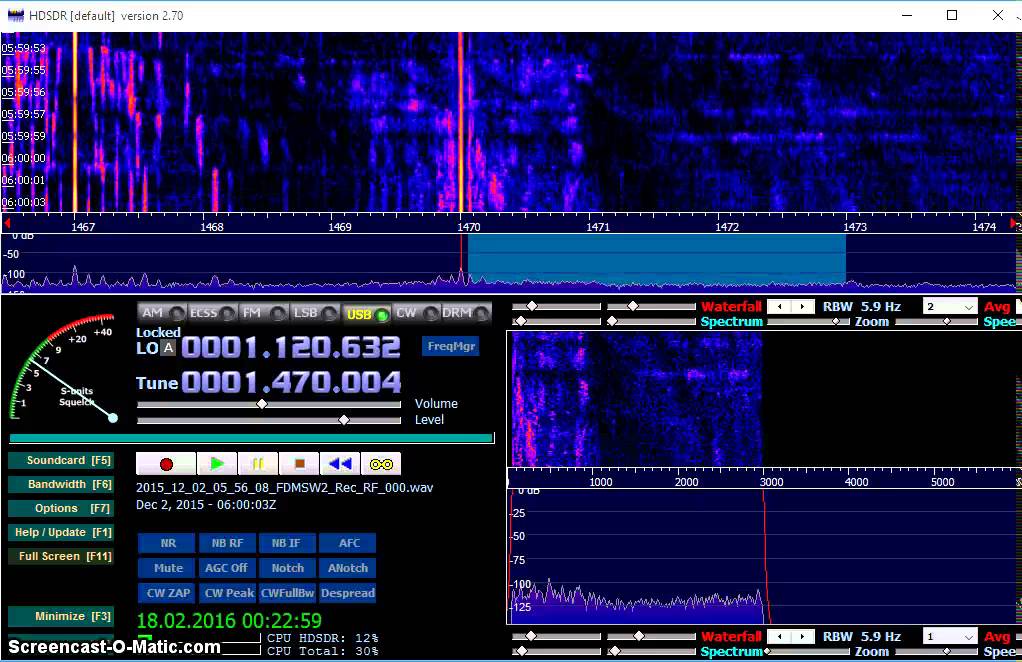The image size is (1022, 662).
Task: Enable the ANotch auto notch filter
Action: coord(348,568)
